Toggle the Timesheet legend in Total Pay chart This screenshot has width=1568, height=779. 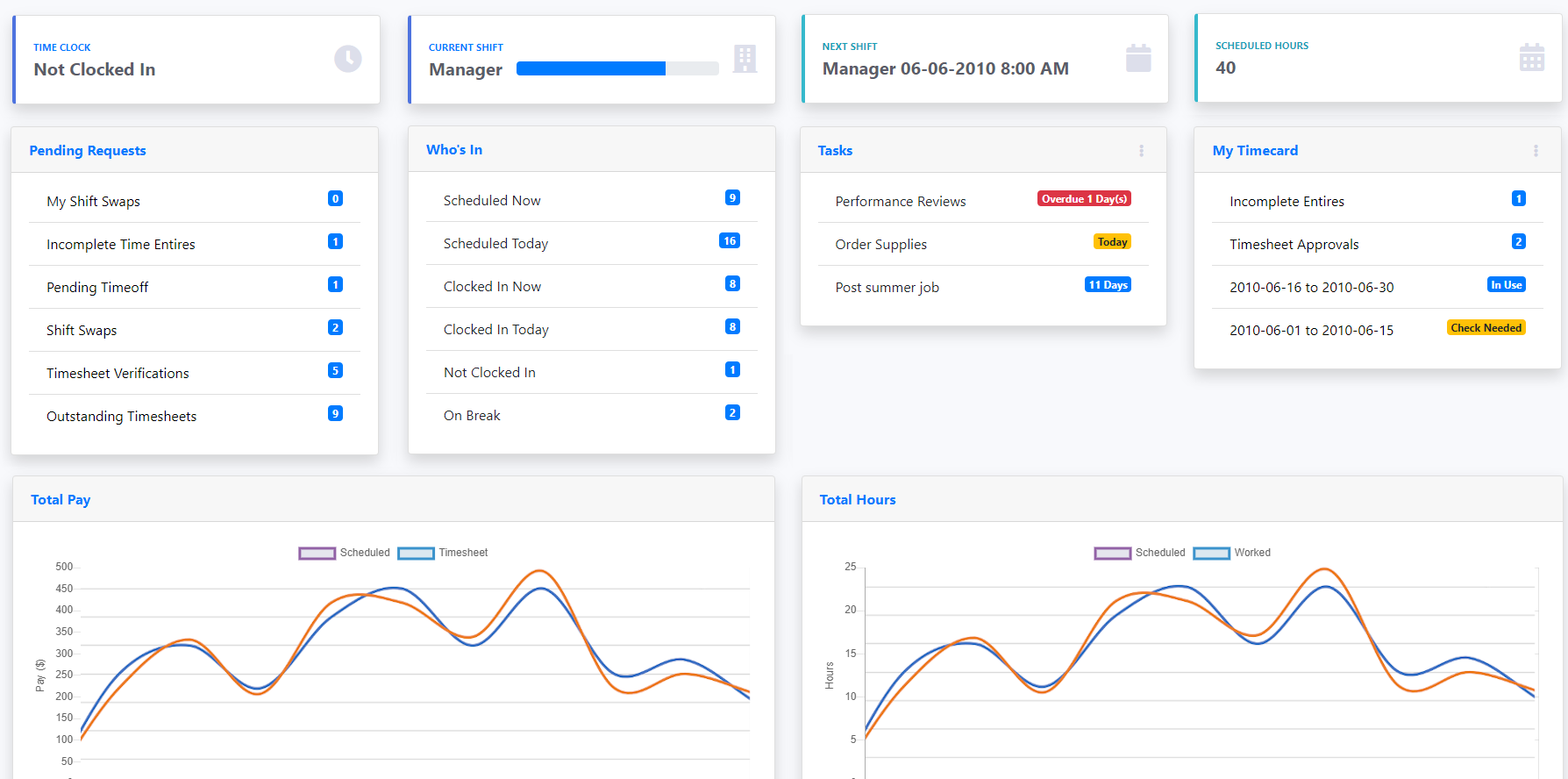[x=443, y=553]
